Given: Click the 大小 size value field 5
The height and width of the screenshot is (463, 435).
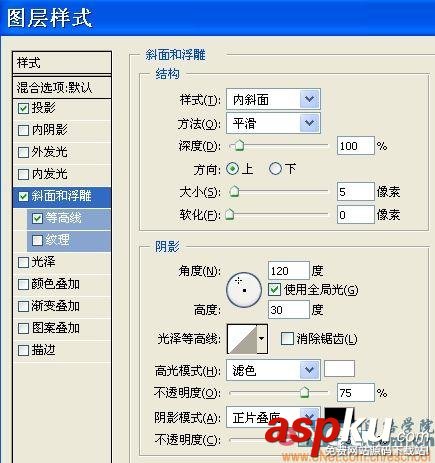Looking at the screenshot, I should [355, 192].
